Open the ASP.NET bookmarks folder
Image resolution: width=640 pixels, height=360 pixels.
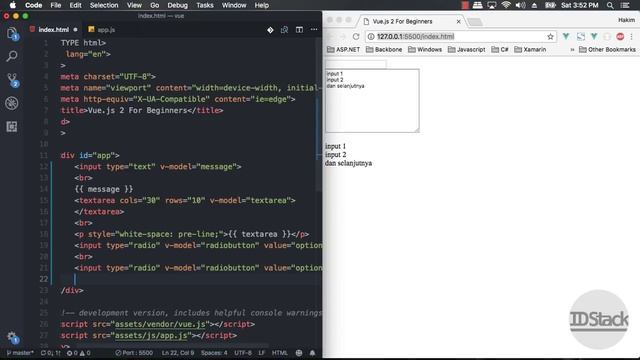click(x=343, y=49)
